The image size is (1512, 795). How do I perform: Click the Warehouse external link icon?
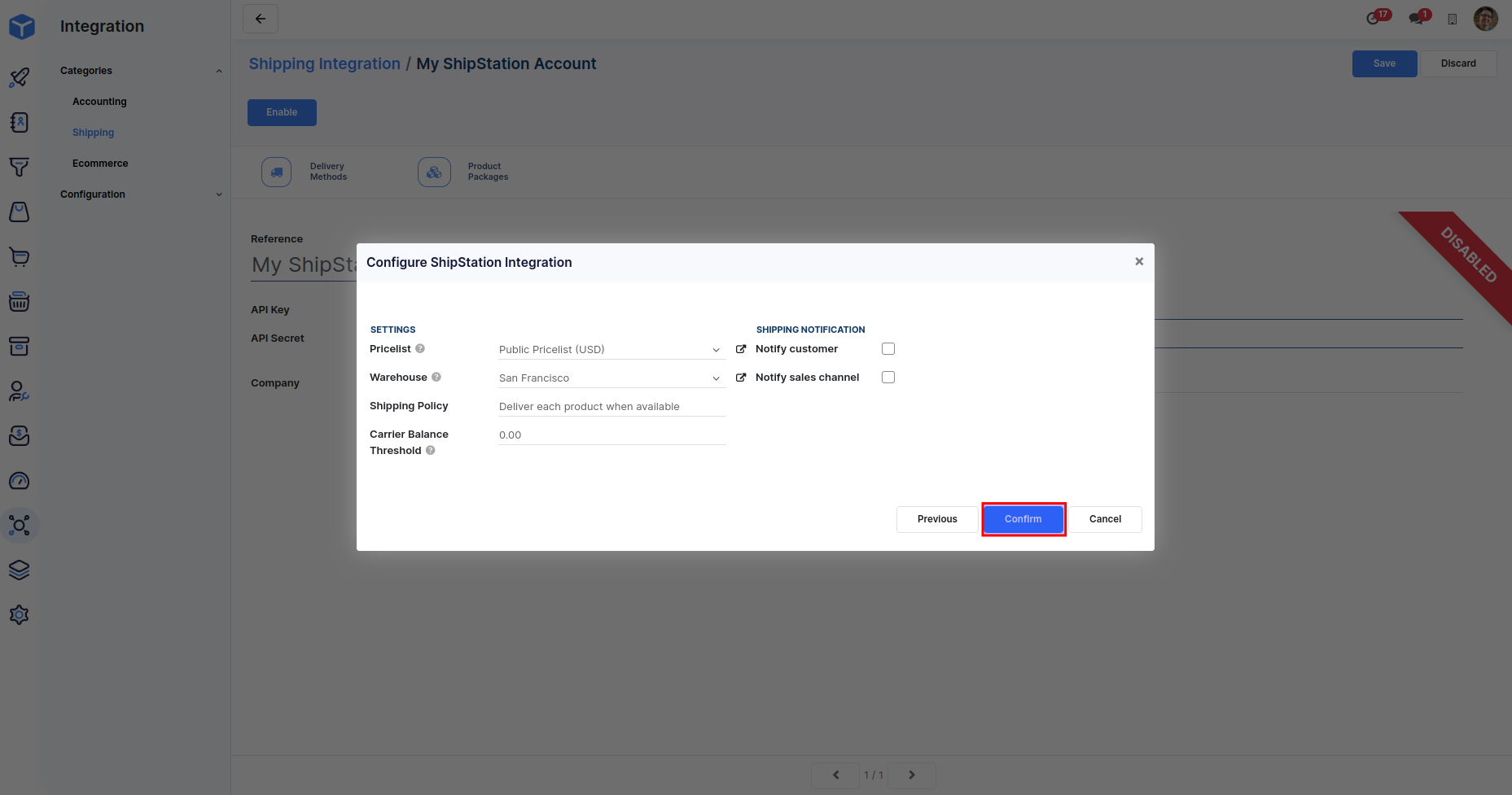pyautogui.click(x=741, y=378)
